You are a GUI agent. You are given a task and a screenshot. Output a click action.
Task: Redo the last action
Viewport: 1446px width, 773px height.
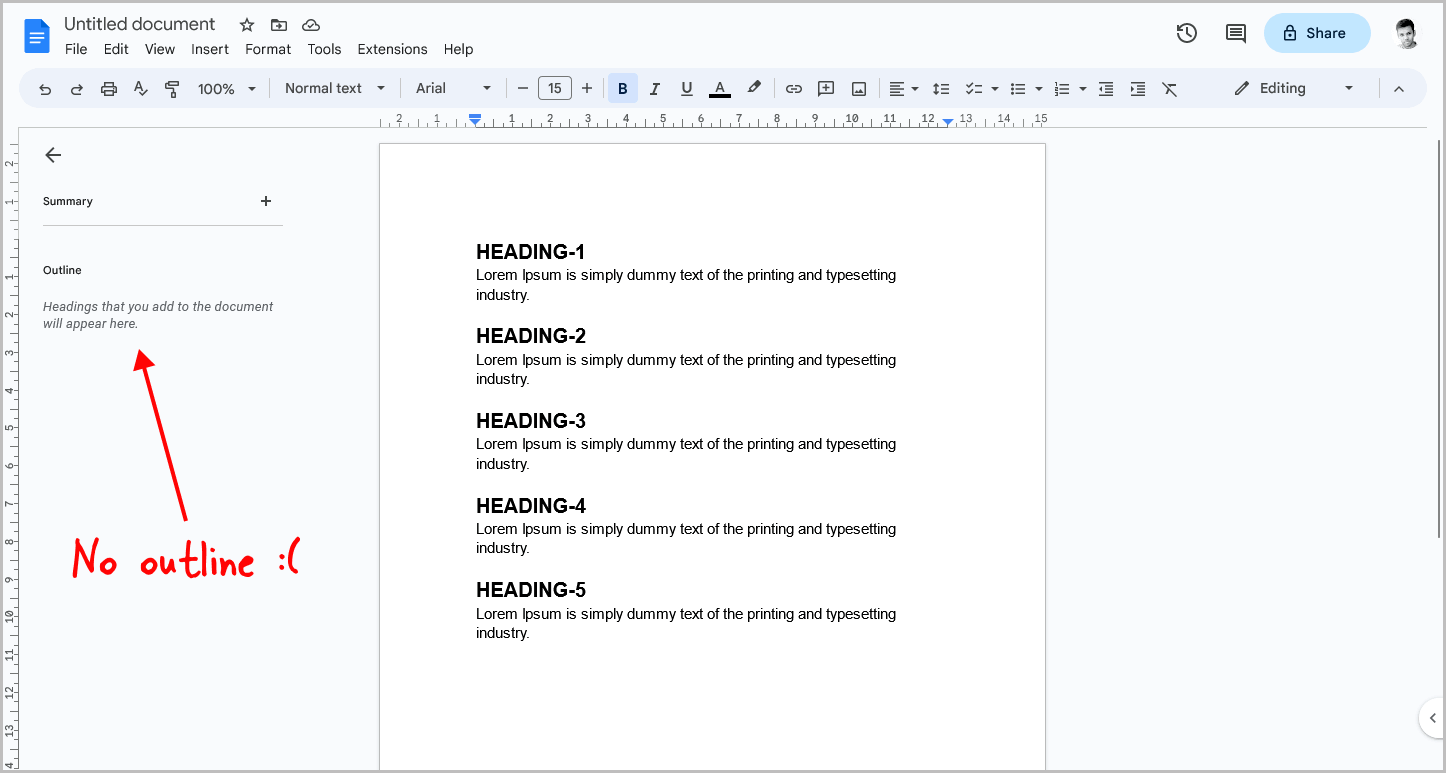point(76,89)
